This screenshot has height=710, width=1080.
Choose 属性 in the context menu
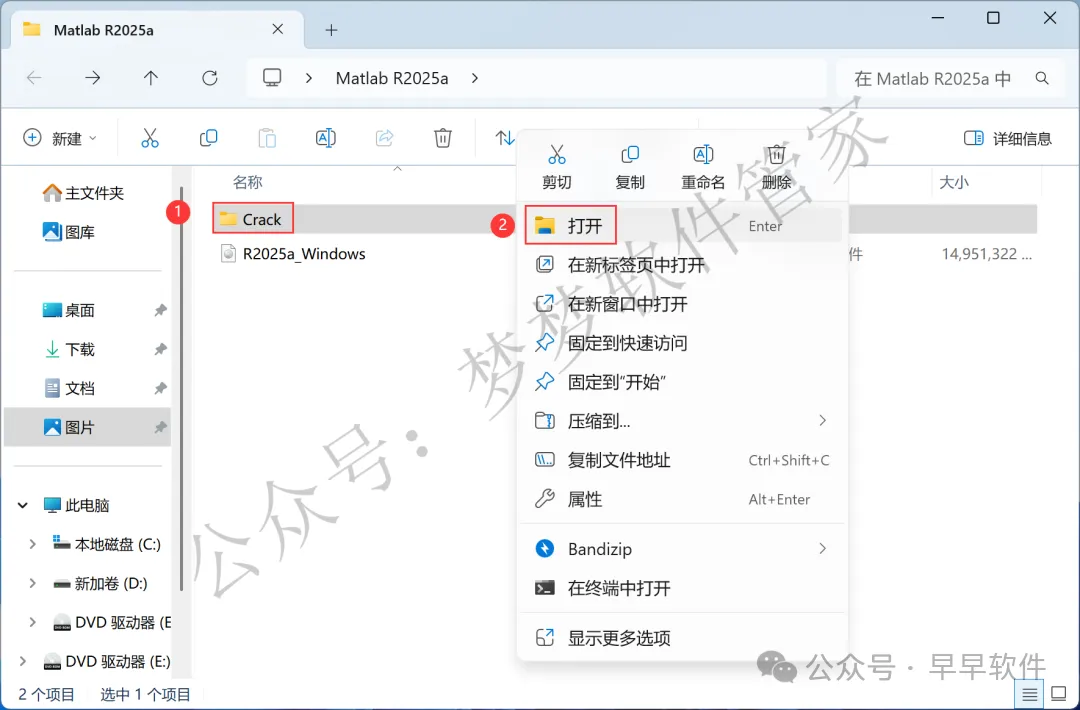tap(681, 499)
